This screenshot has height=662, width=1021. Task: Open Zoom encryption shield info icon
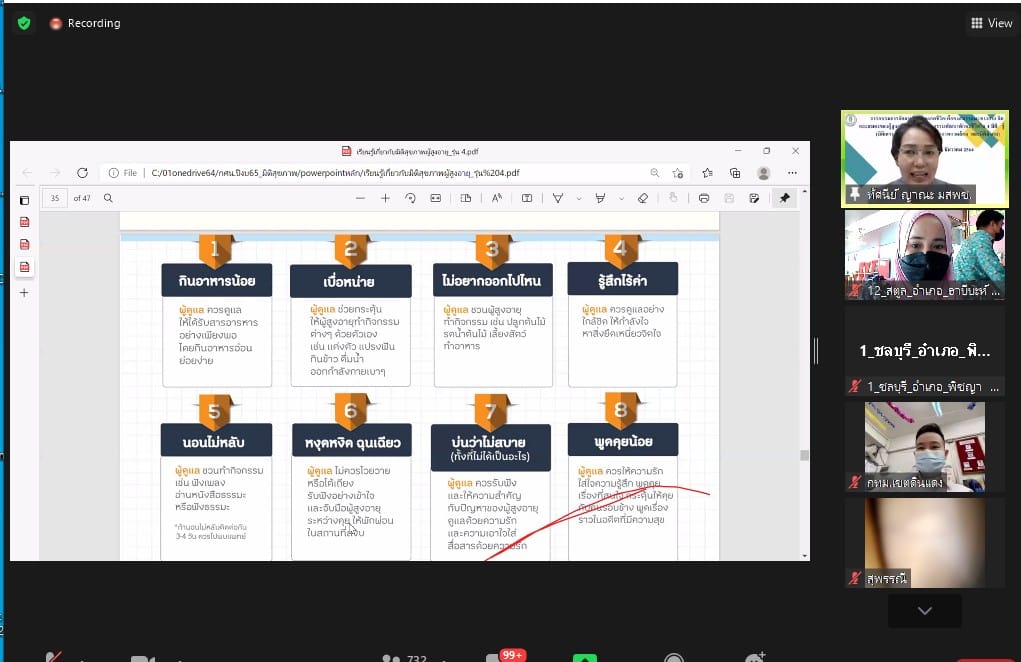pyautogui.click(x=24, y=23)
